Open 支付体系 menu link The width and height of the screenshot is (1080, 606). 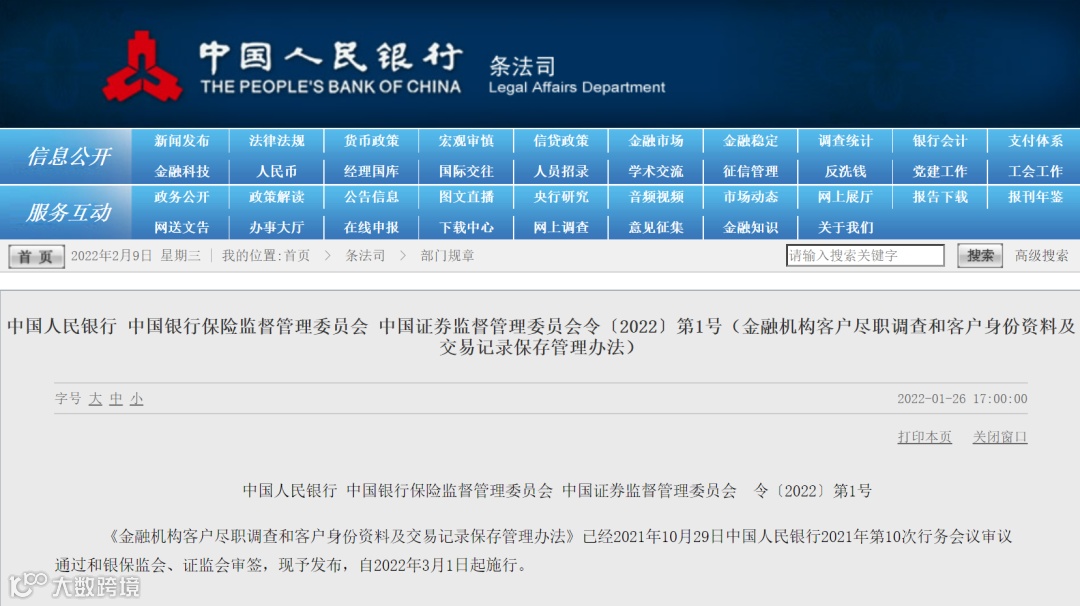click(1035, 141)
